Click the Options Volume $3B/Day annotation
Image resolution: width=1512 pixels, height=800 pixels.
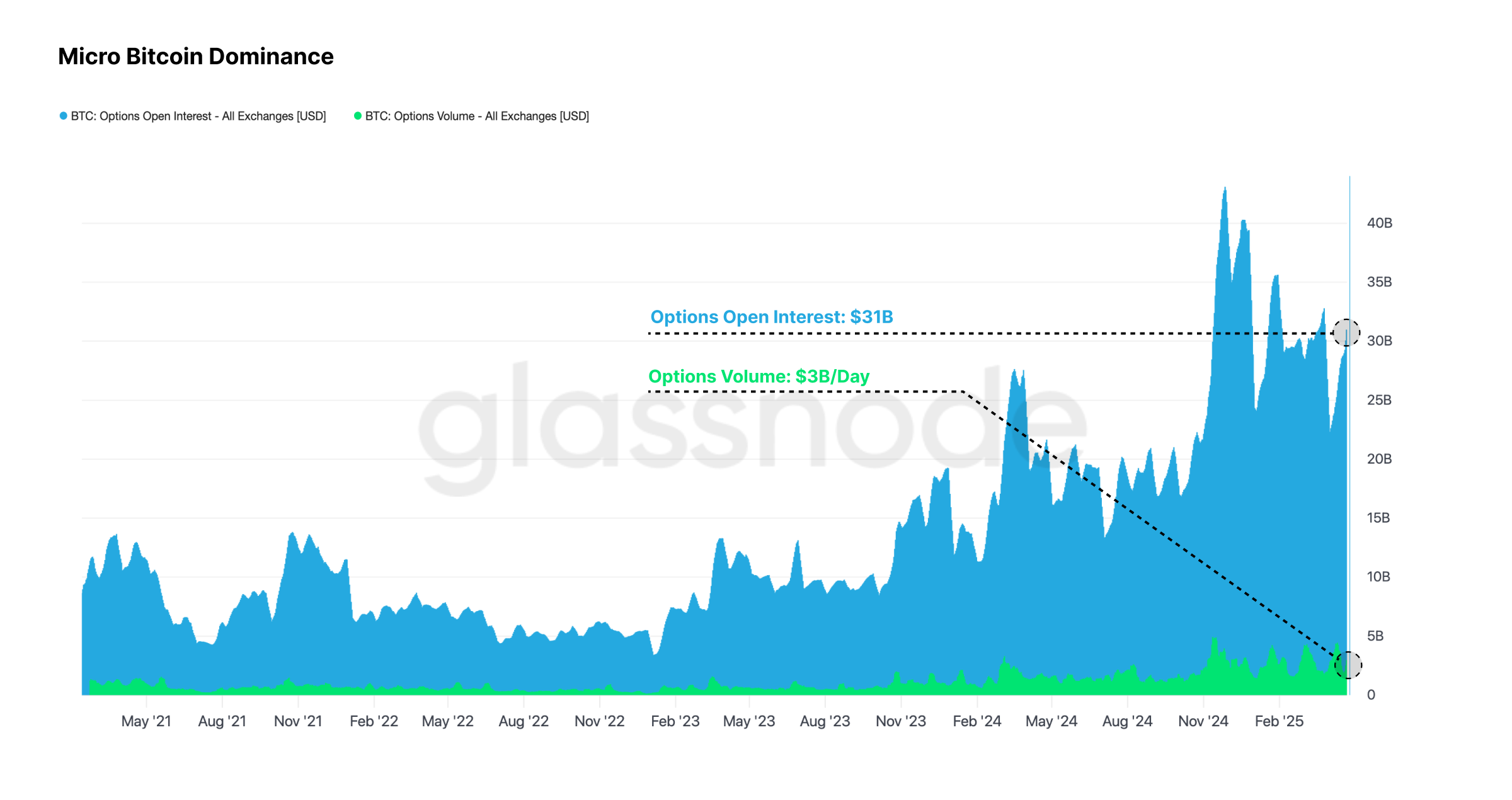[759, 376]
